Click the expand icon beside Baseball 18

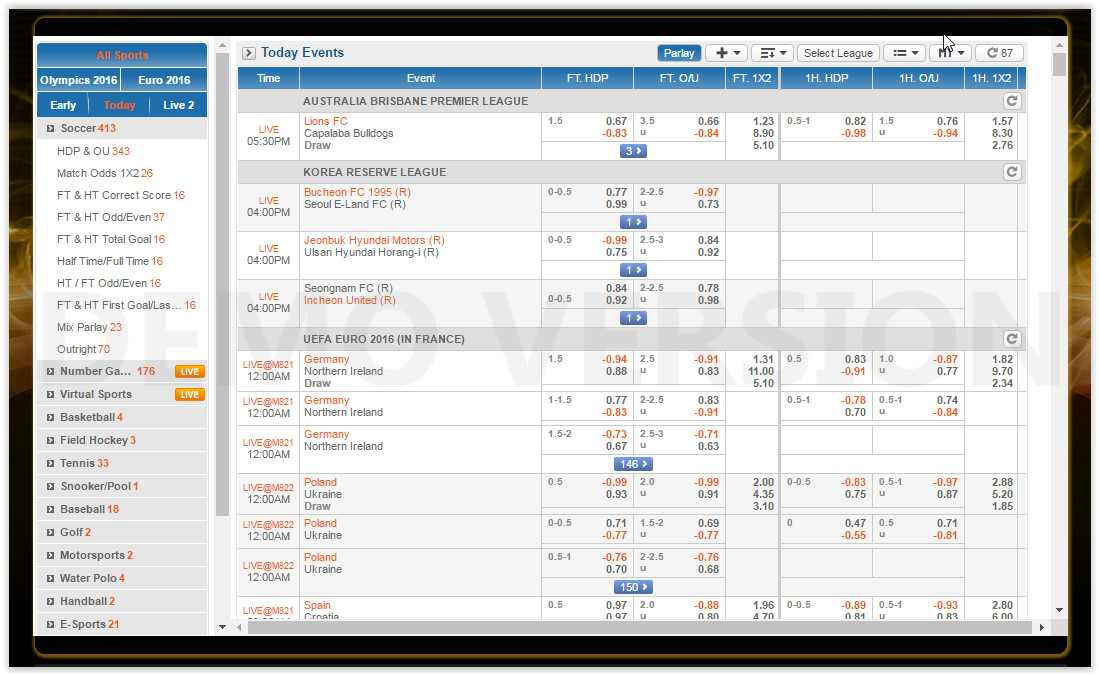coord(50,510)
